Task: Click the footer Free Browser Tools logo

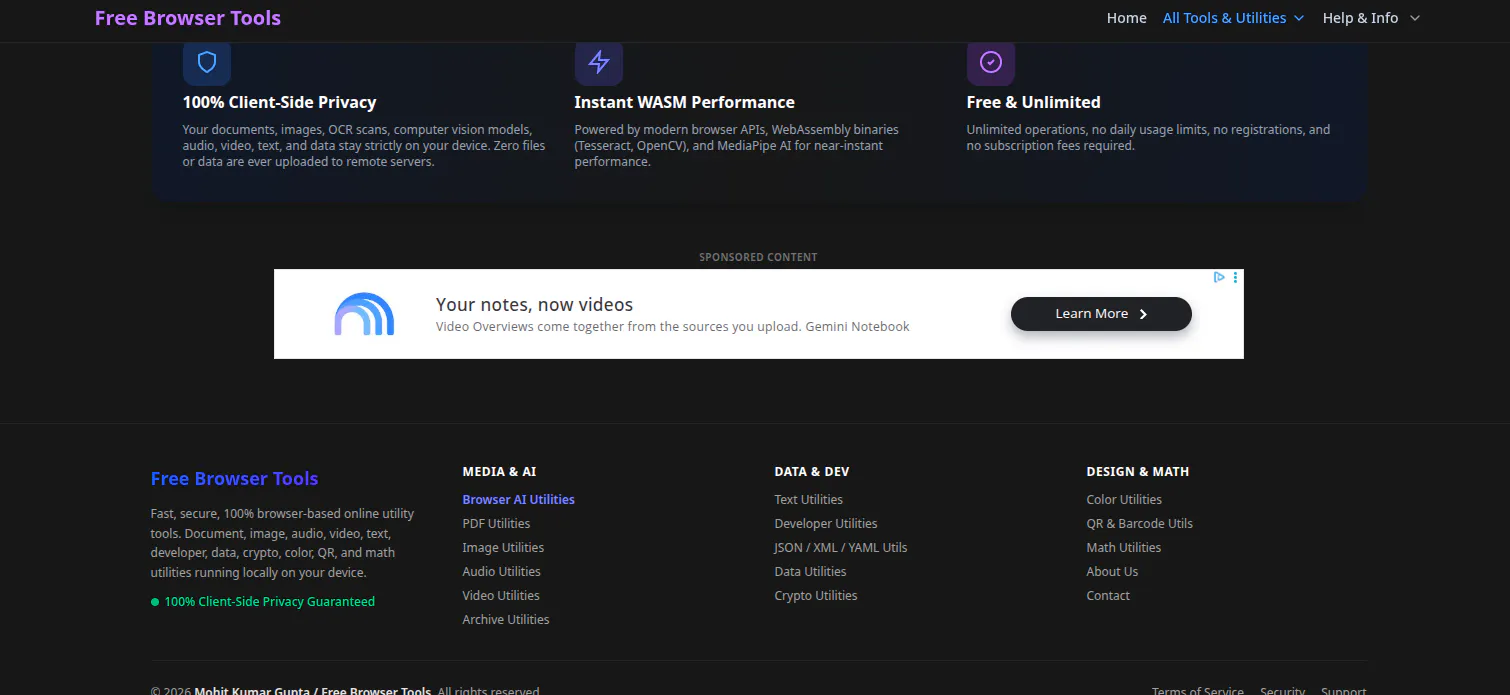Action: [234, 479]
